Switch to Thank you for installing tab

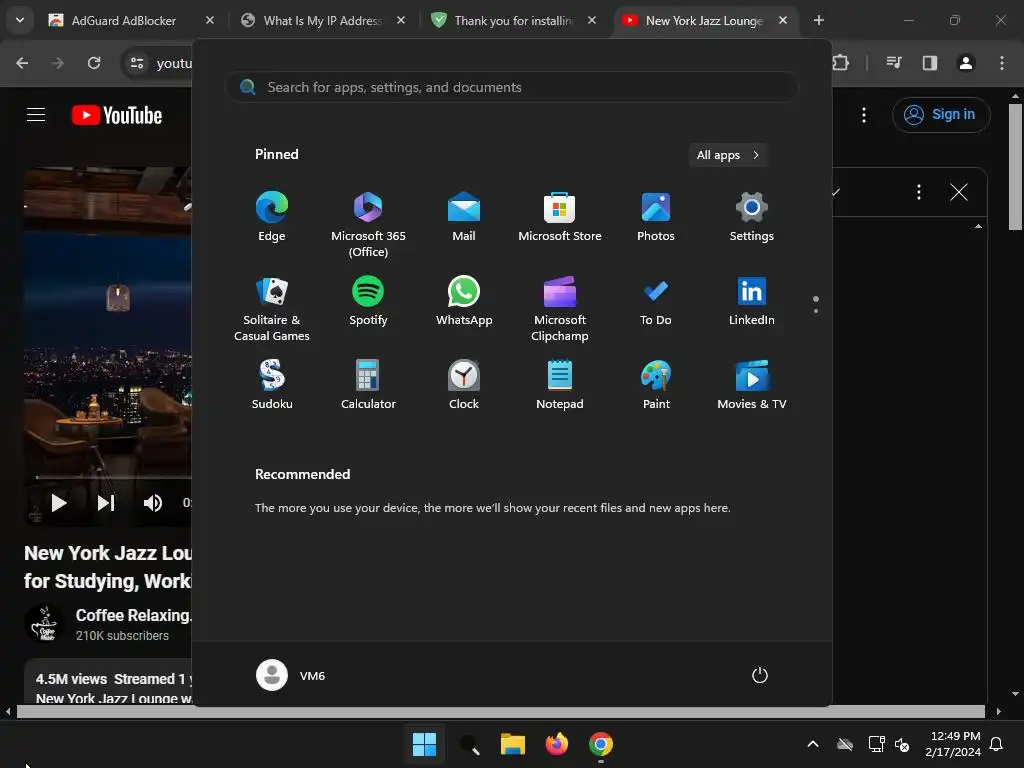pyautogui.click(x=513, y=21)
